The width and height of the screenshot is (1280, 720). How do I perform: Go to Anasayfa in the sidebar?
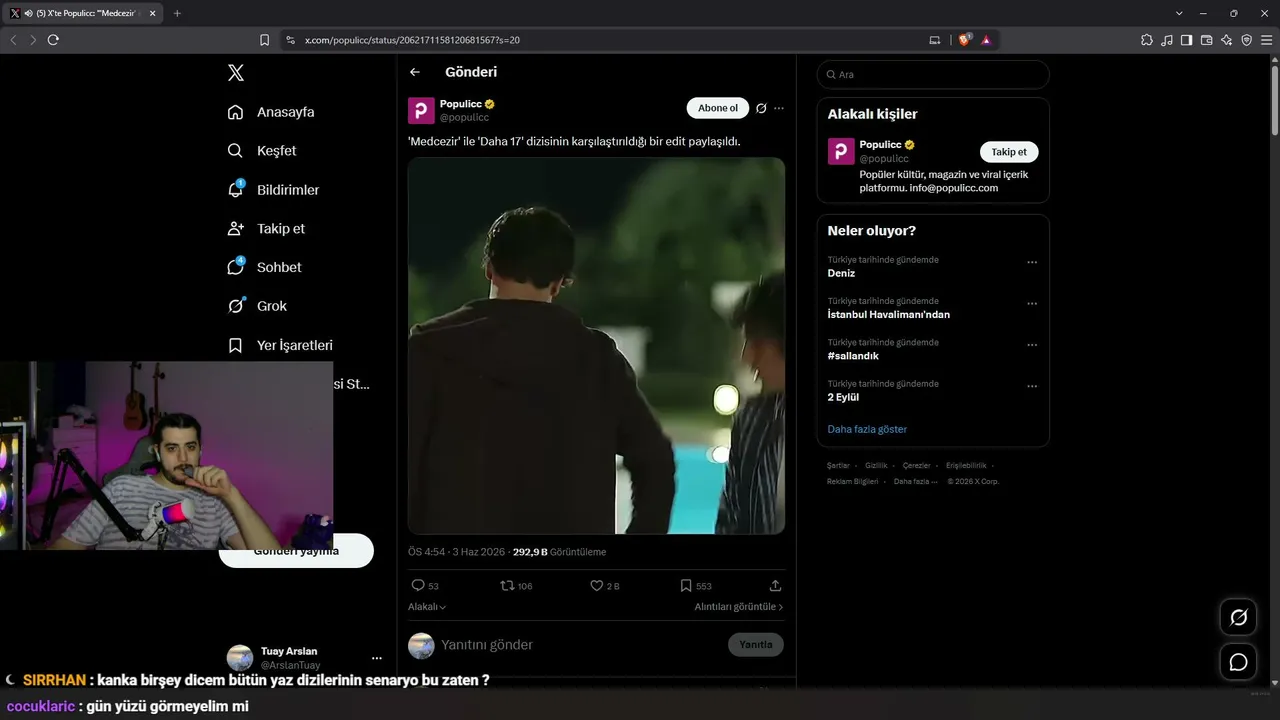[x=271, y=112]
